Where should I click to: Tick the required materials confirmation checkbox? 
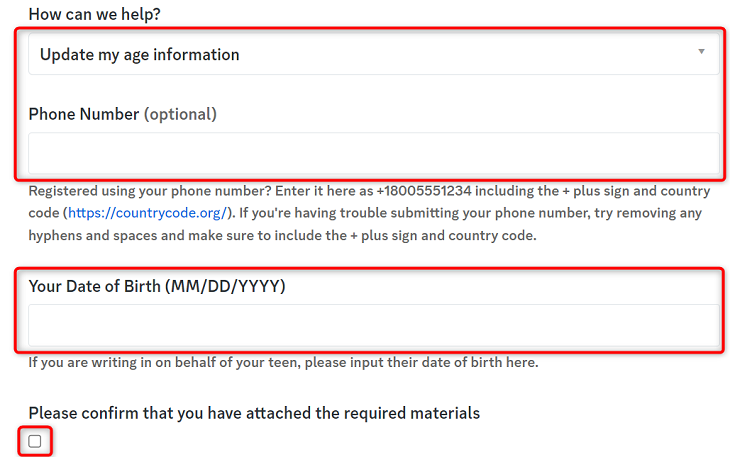(35, 441)
